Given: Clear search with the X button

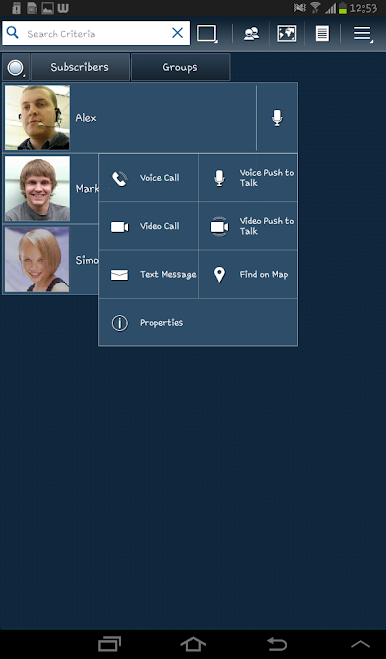Looking at the screenshot, I should click(177, 33).
